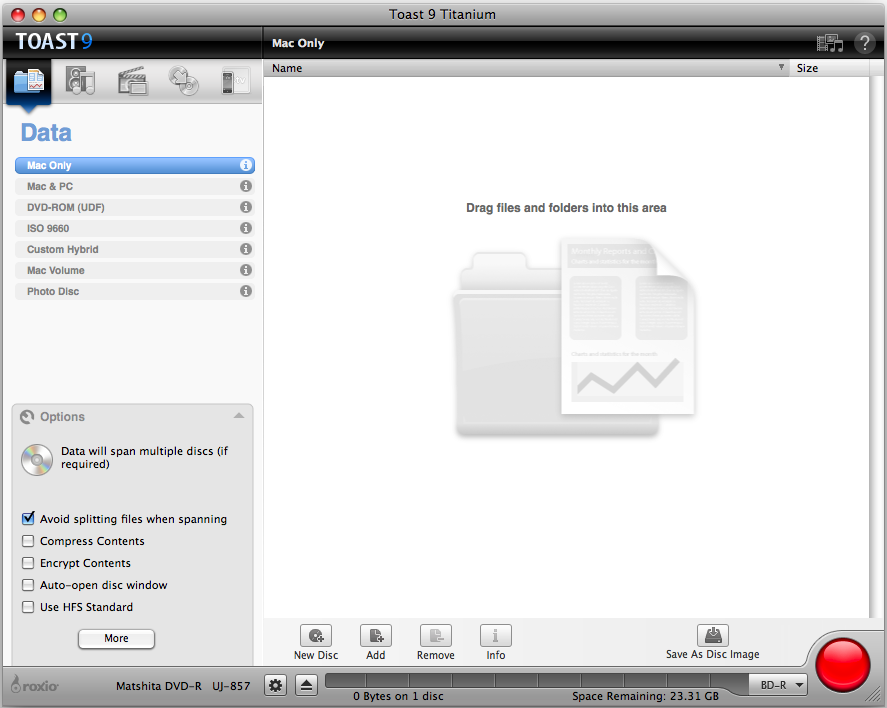Screen dimensions: 887x708
Task: Enable Encrypt Contents checkbox
Action: point(28,563)
